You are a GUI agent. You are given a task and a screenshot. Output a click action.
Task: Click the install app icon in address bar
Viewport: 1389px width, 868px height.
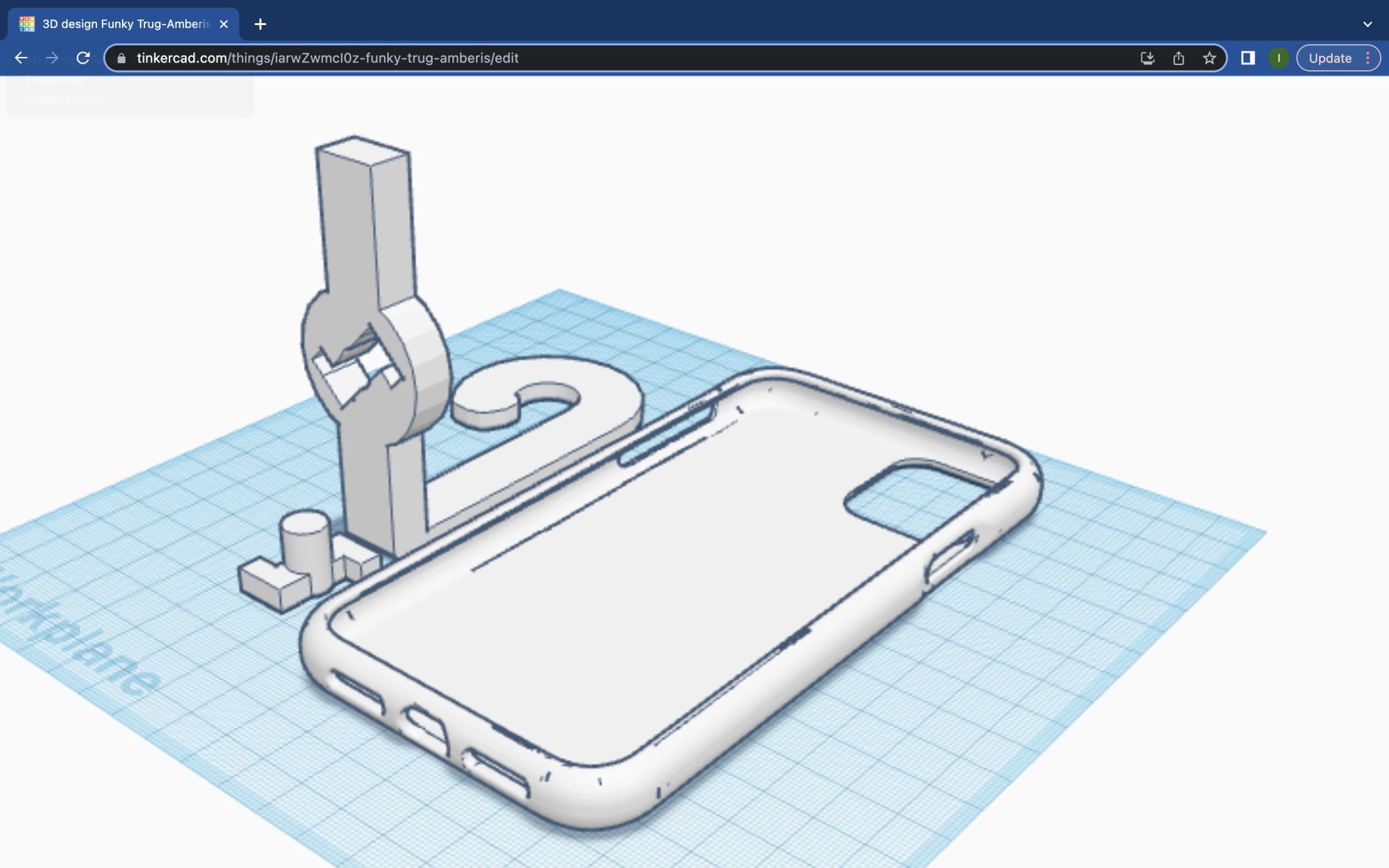[x=1147, y=58]
